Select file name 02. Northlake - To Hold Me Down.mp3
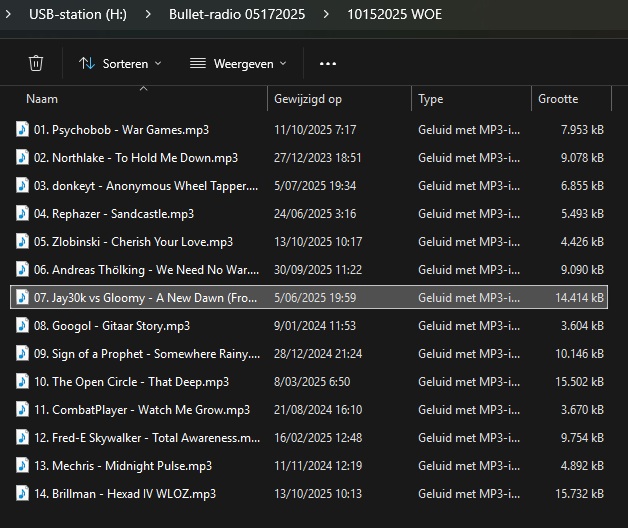Image resolution: width=628 pixels, height=528 pixels. 136,158
